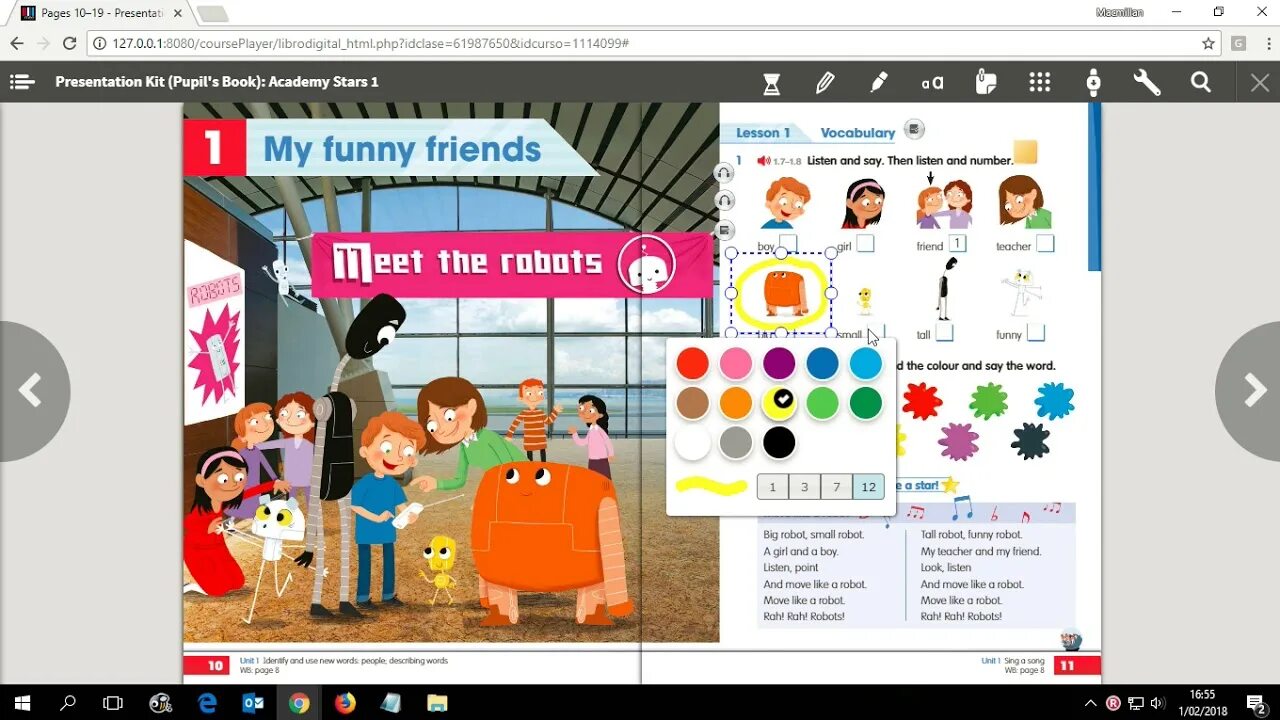Tick the checkbox next to girl
This screenshot has height=720, width=1280.
(865, 243)
